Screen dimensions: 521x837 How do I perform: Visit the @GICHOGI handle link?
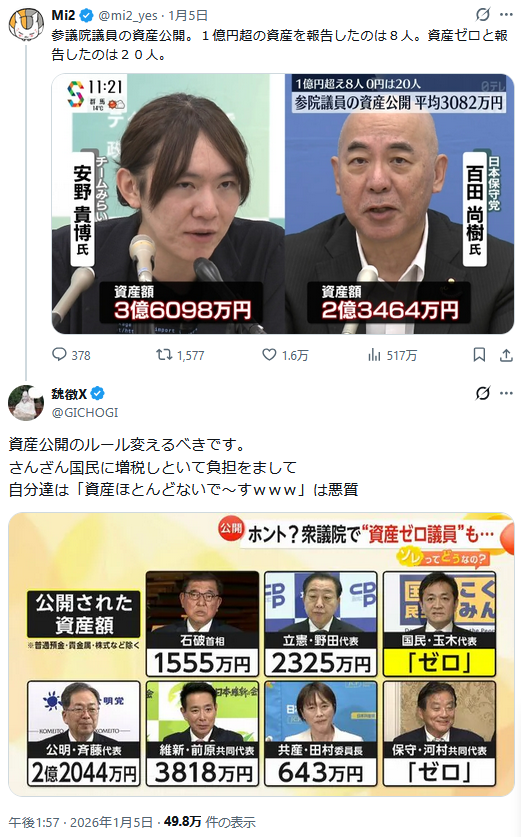tap(84, 413)
